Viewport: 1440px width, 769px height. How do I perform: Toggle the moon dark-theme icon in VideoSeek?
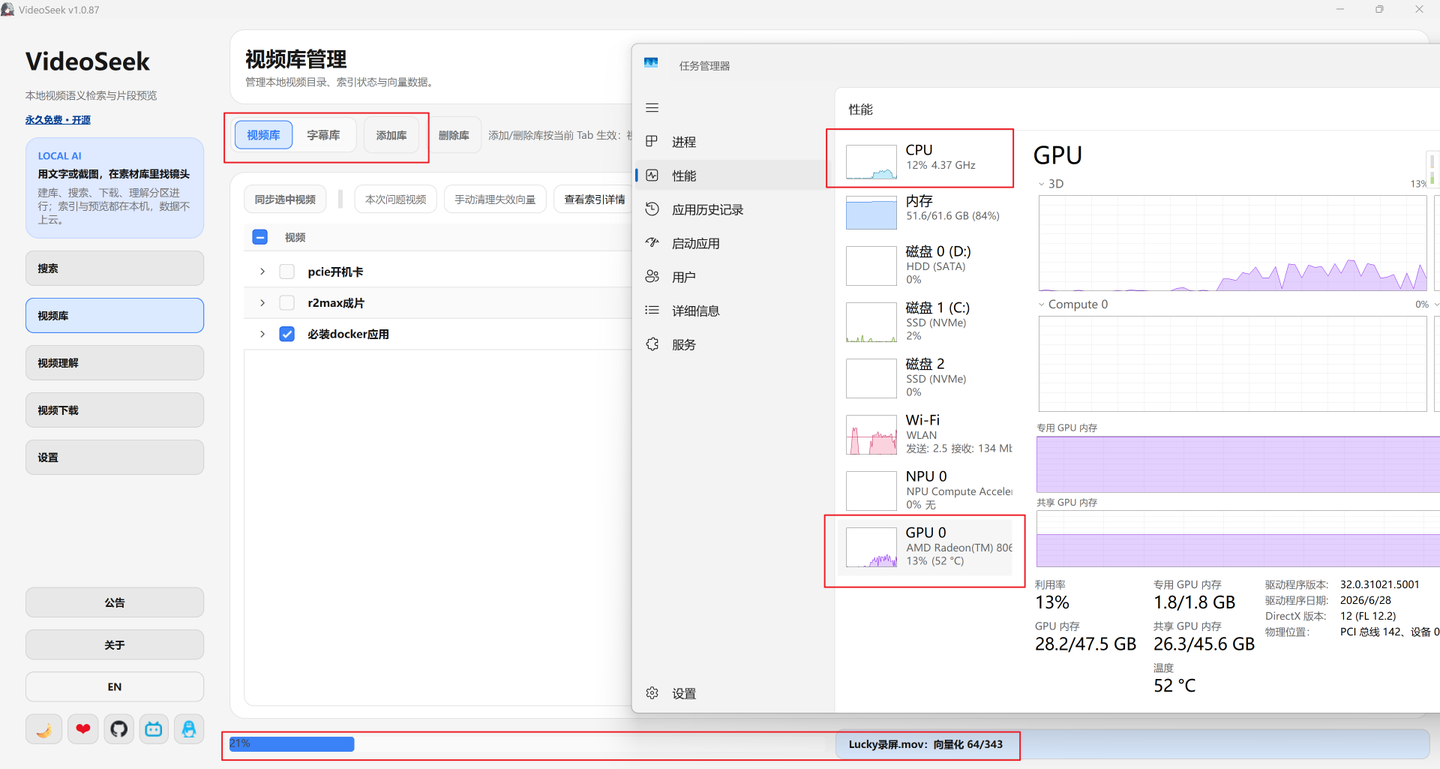(x=44, y=729)
